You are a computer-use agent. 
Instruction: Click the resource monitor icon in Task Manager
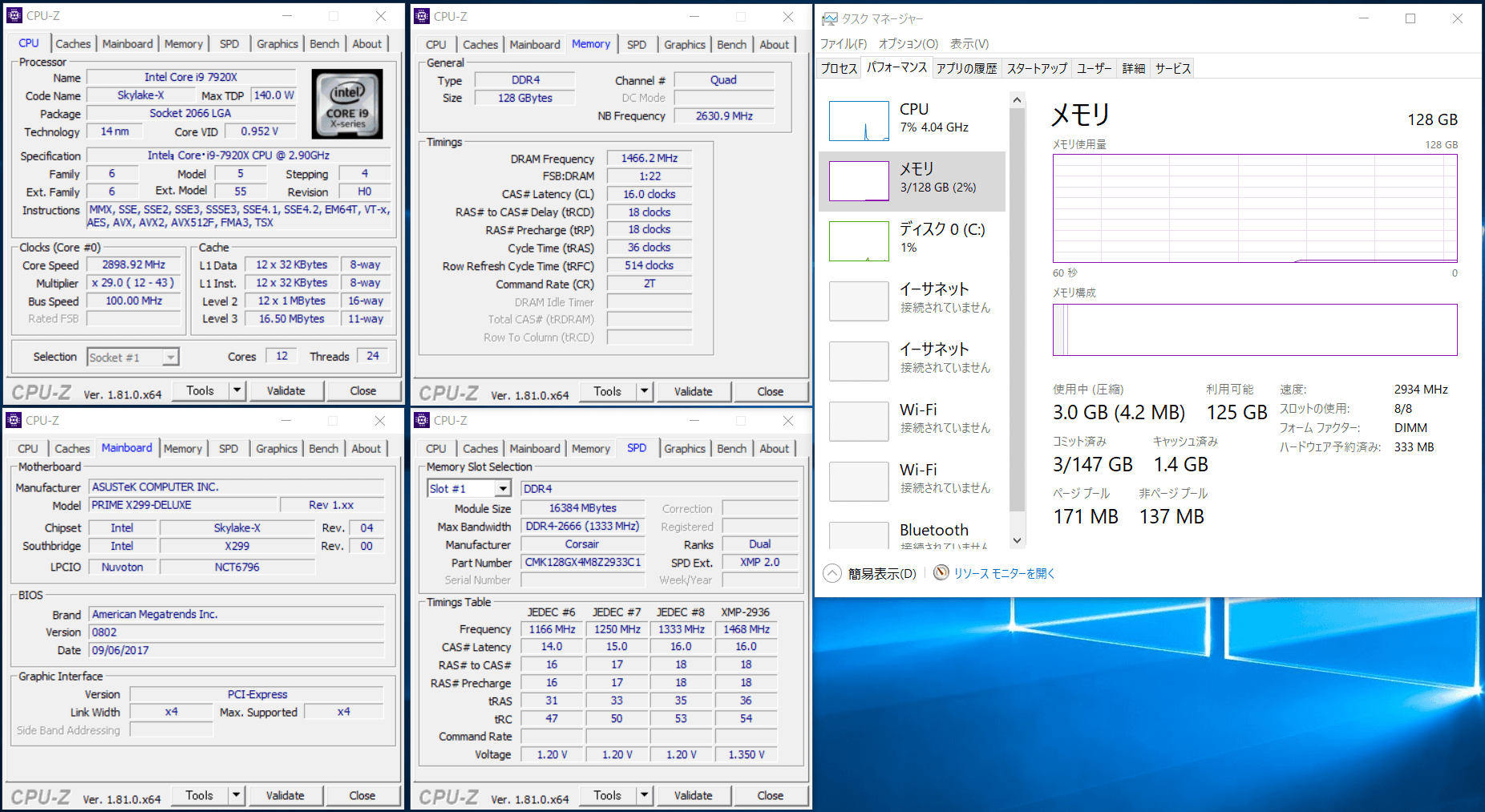click(x=941, y=572)
